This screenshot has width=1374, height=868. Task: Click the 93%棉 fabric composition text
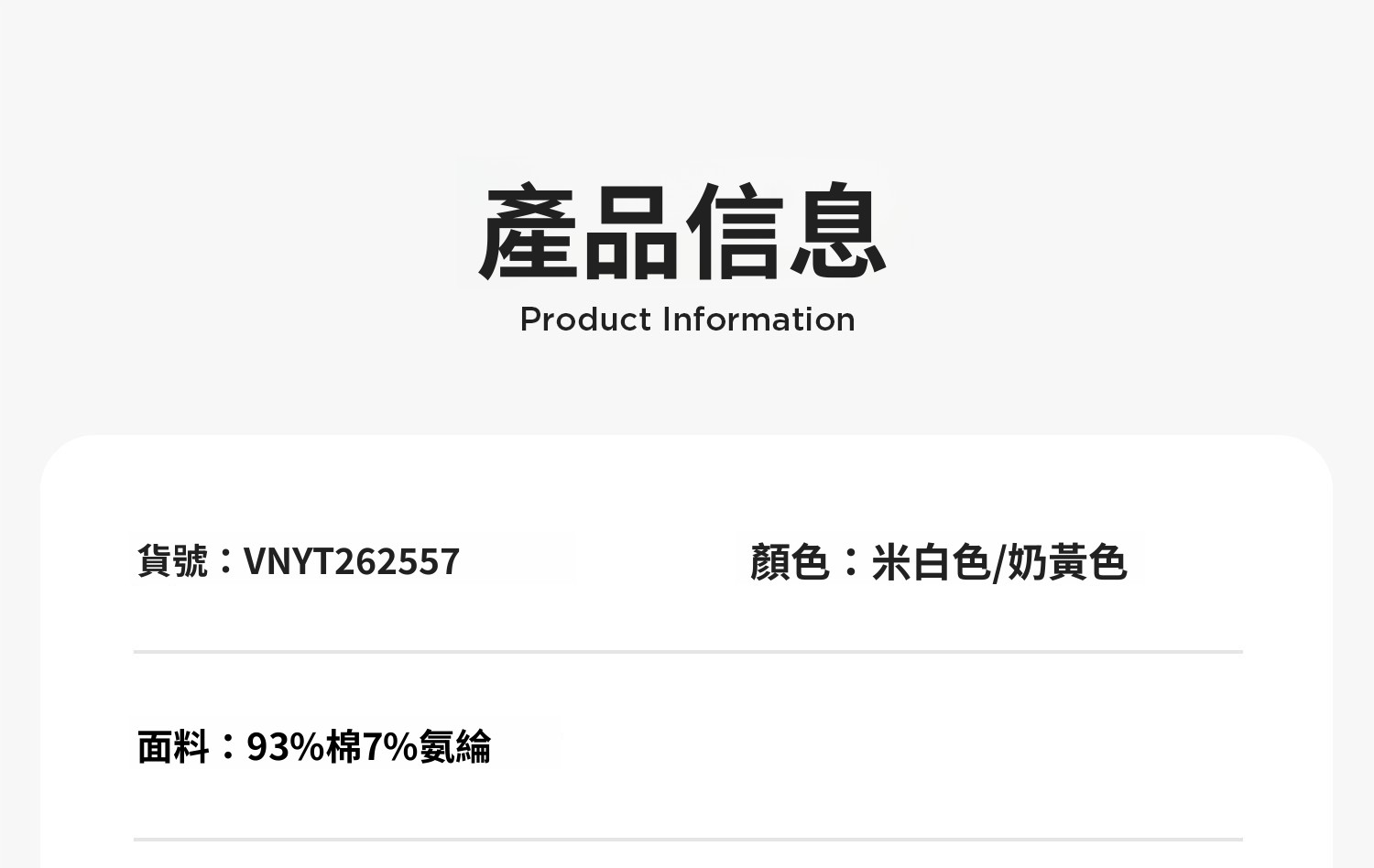click(x=304, y=746)
